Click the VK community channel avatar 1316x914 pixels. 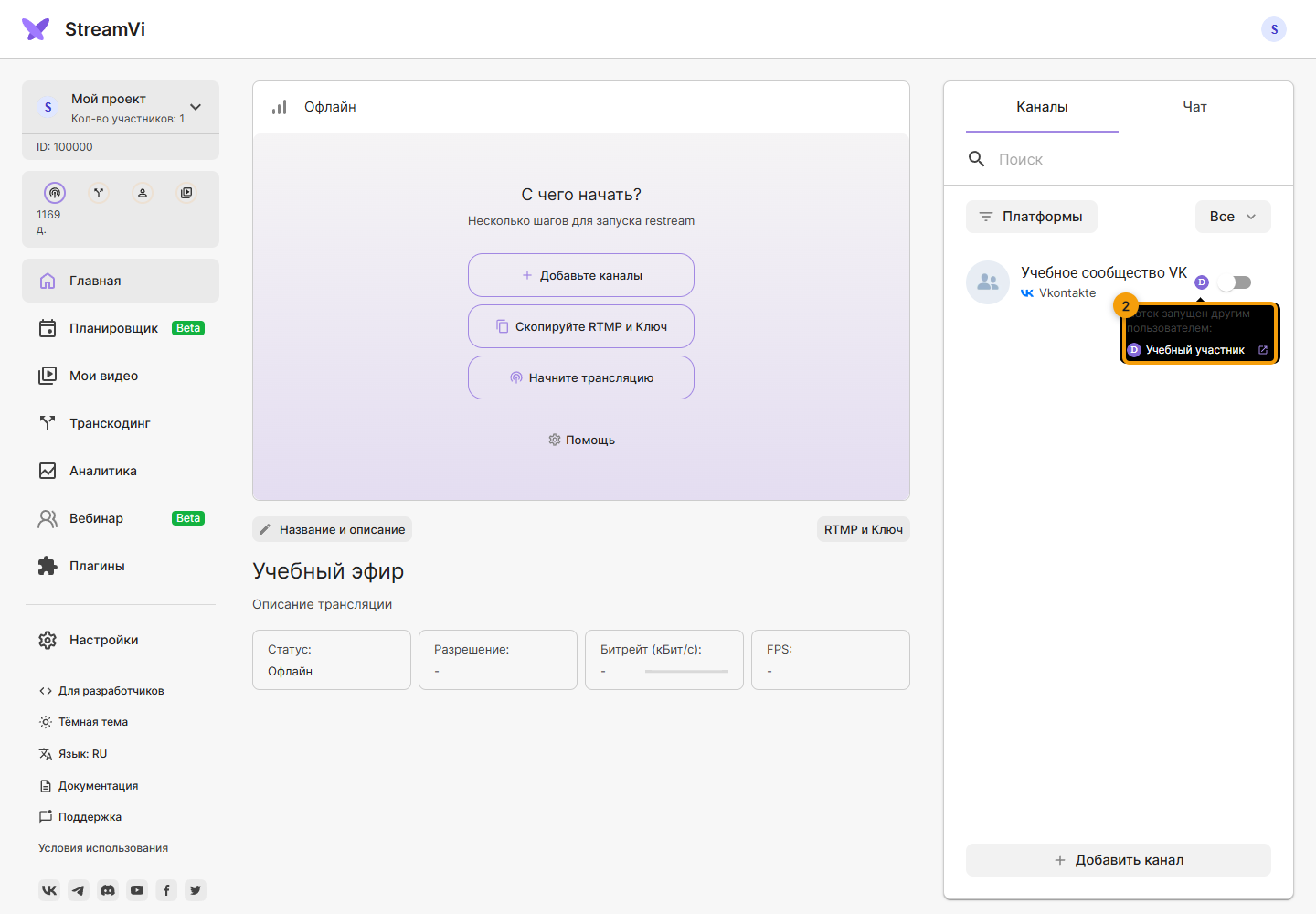coord(988,282)
